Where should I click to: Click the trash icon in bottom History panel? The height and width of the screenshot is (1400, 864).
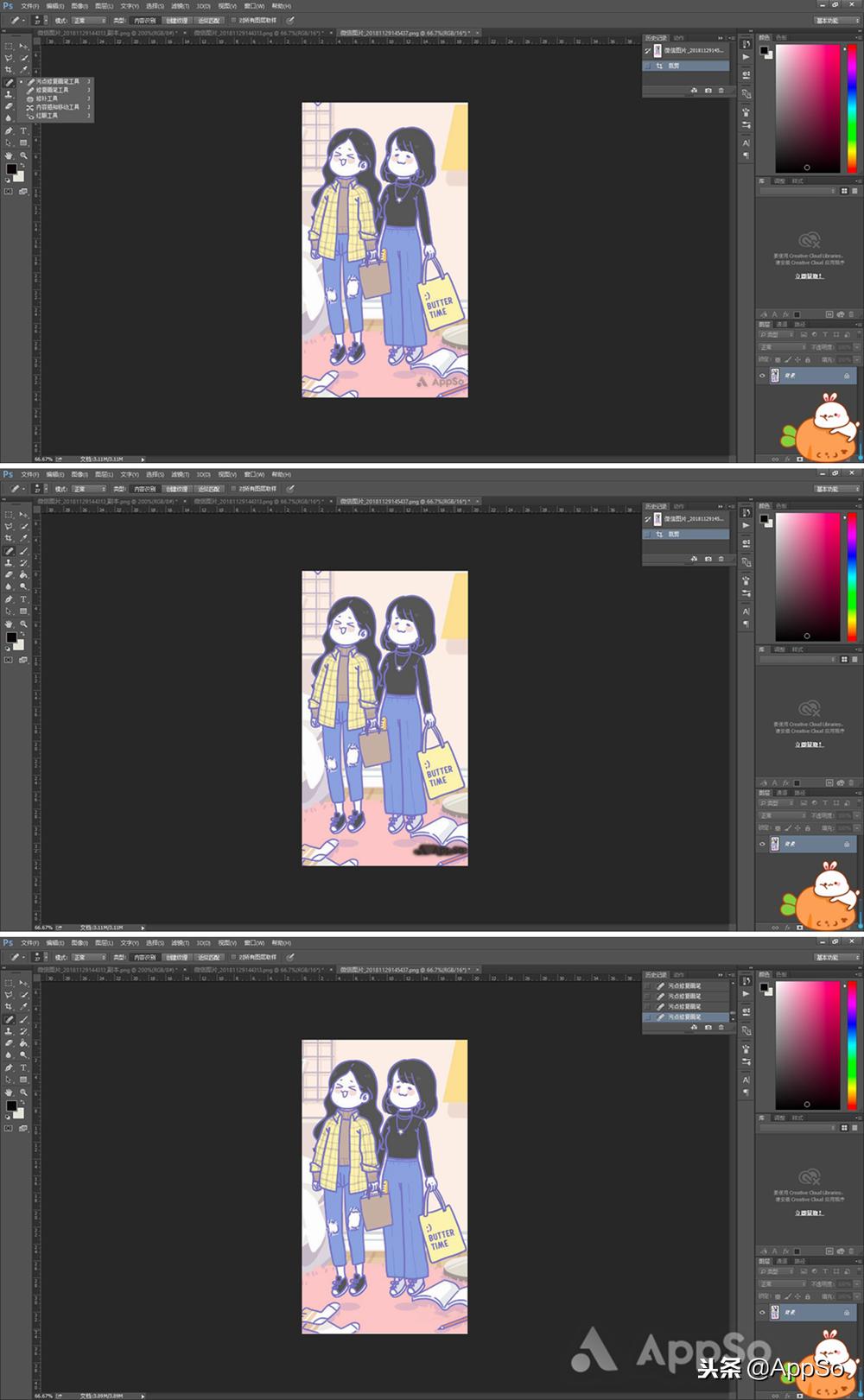pyautogui.click(x=721, y=1027)
